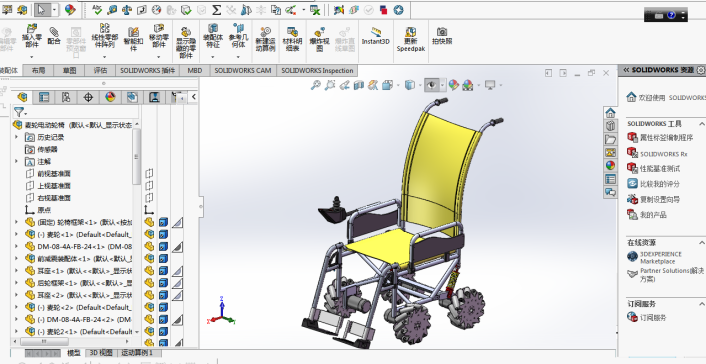Open edit appearance color ball in viewport
The width and height of the screenshot is (706, 364).
(453, 85)
